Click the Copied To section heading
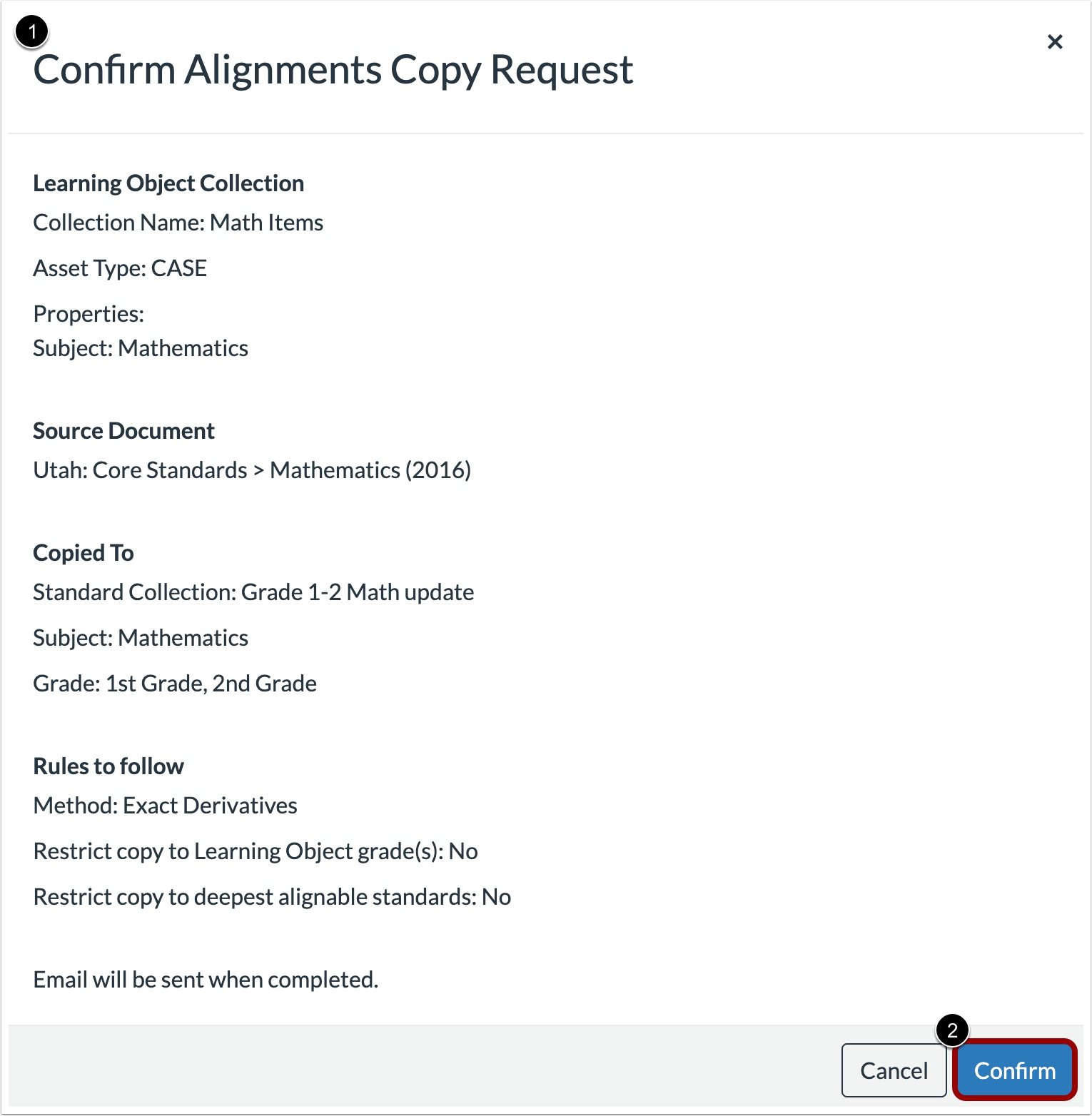The image size is (1092, 1116). (x=83, y=552)
